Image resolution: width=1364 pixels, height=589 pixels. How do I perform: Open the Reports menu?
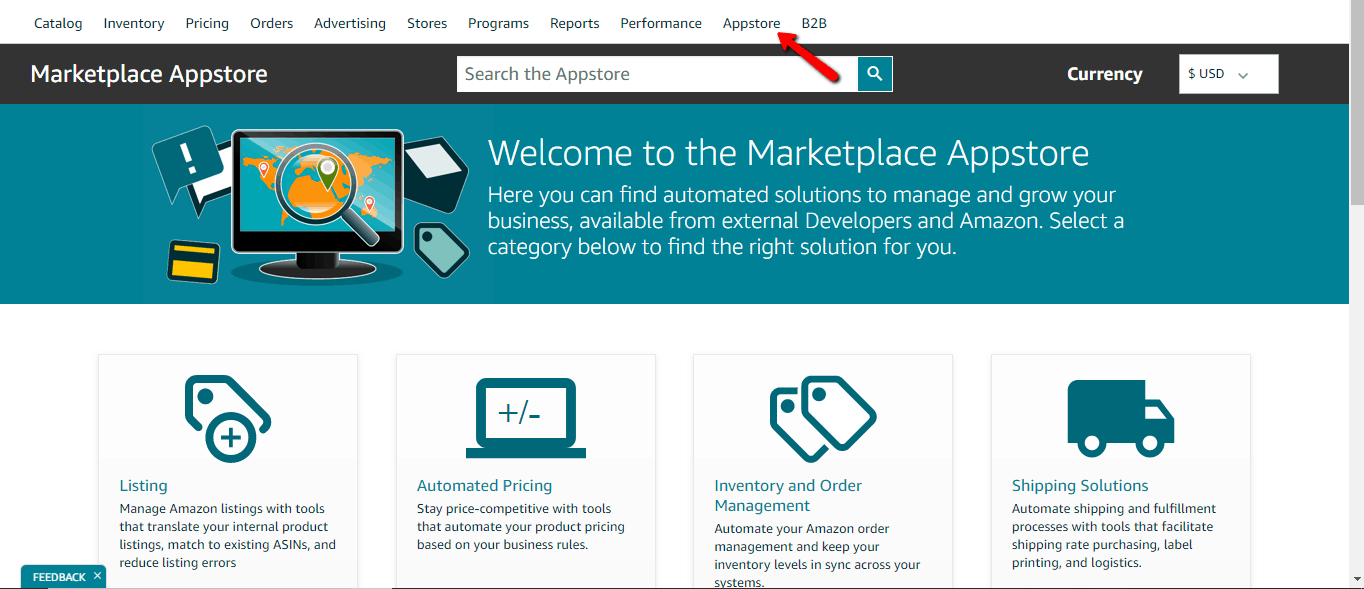[574, 22]
